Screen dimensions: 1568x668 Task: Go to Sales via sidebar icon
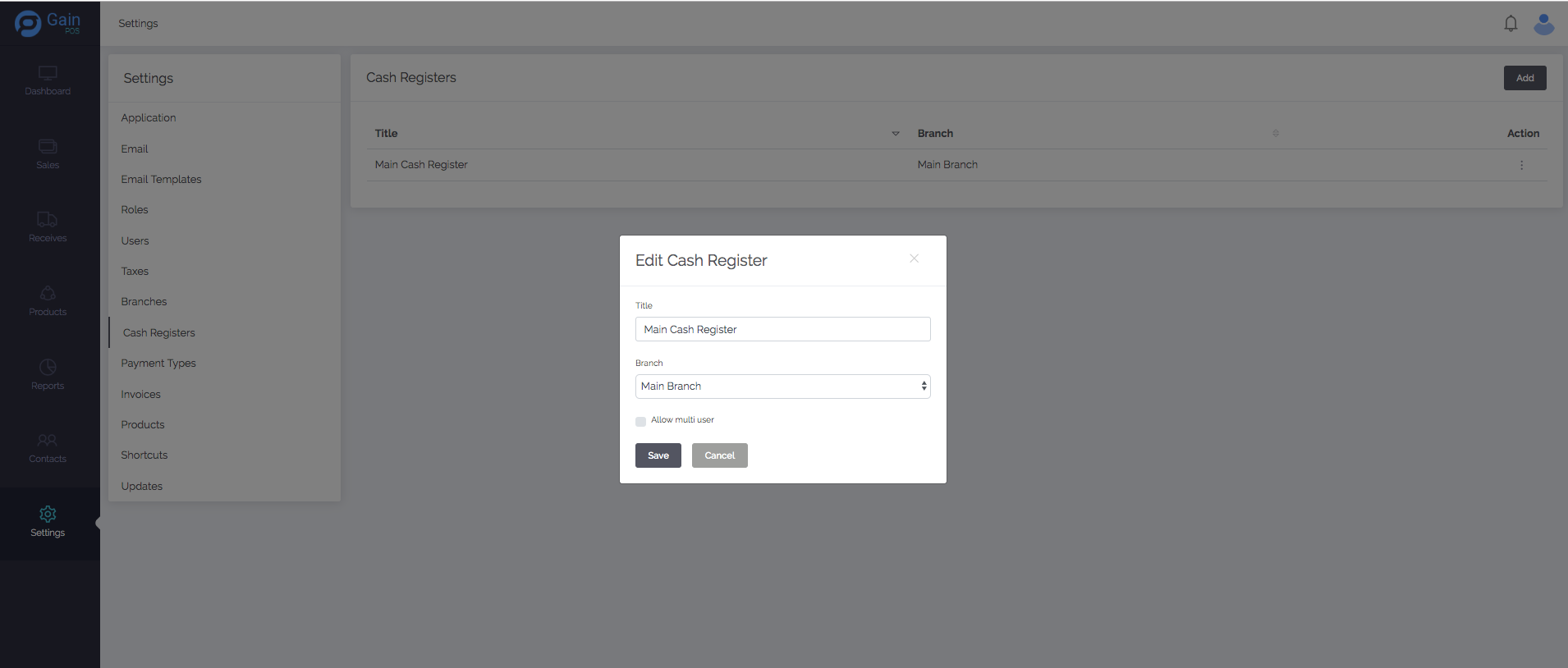coord(48,147)
